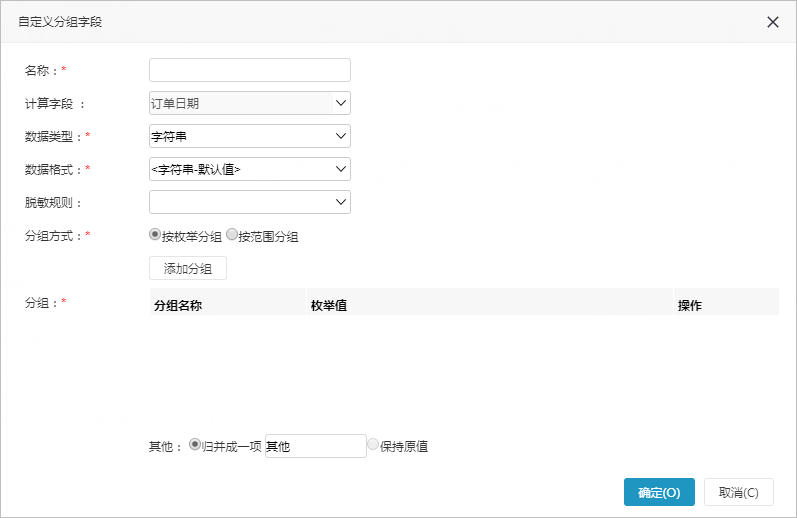Click the chevron arrow of 数据类型 combo

(x=341, y=136)
